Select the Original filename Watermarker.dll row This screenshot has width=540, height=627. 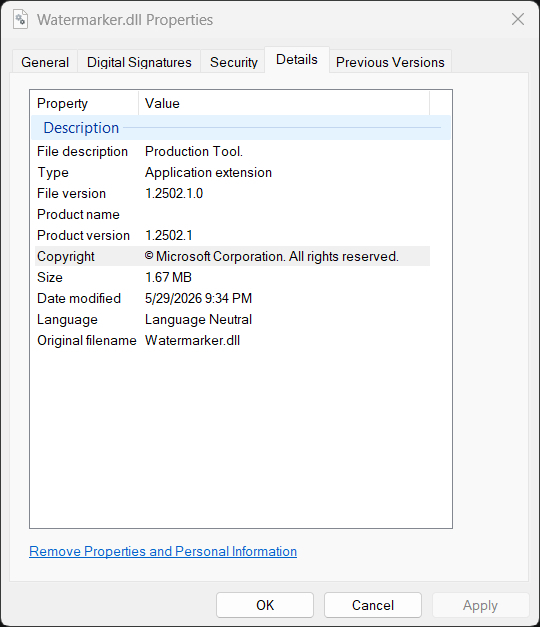tap(232, 340)
